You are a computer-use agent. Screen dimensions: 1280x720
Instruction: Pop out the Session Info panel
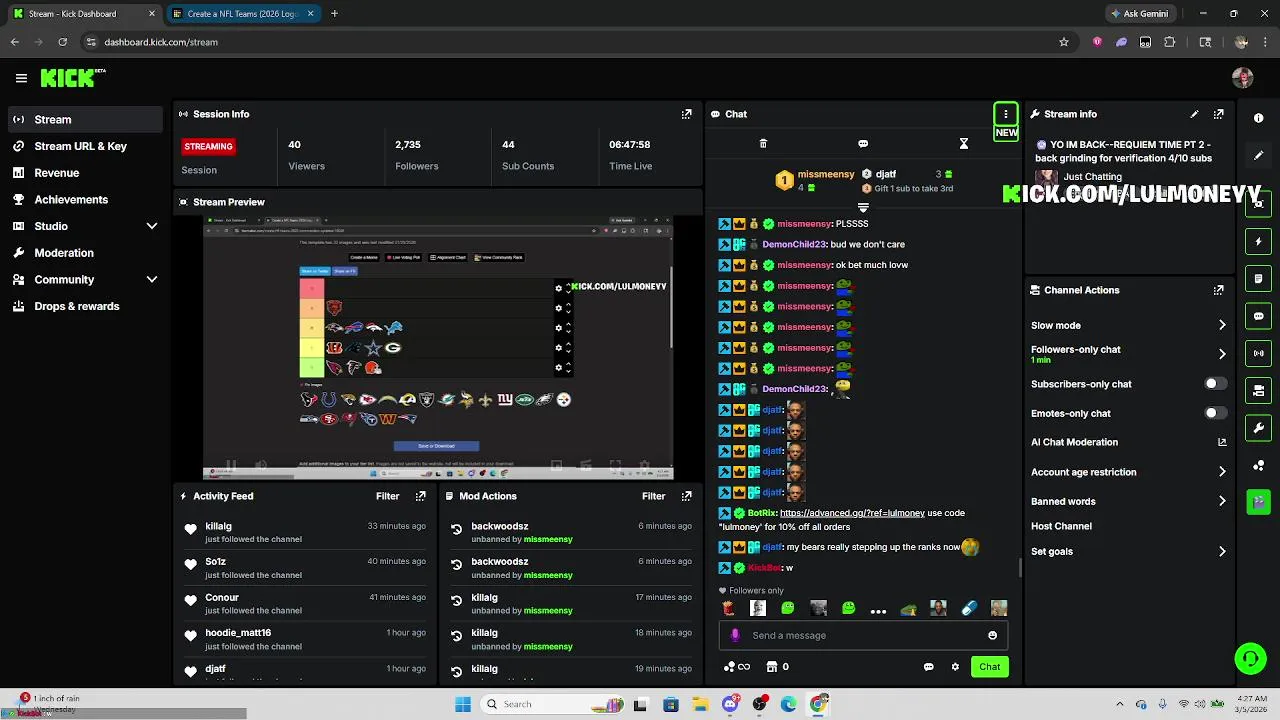pos(686,114)
